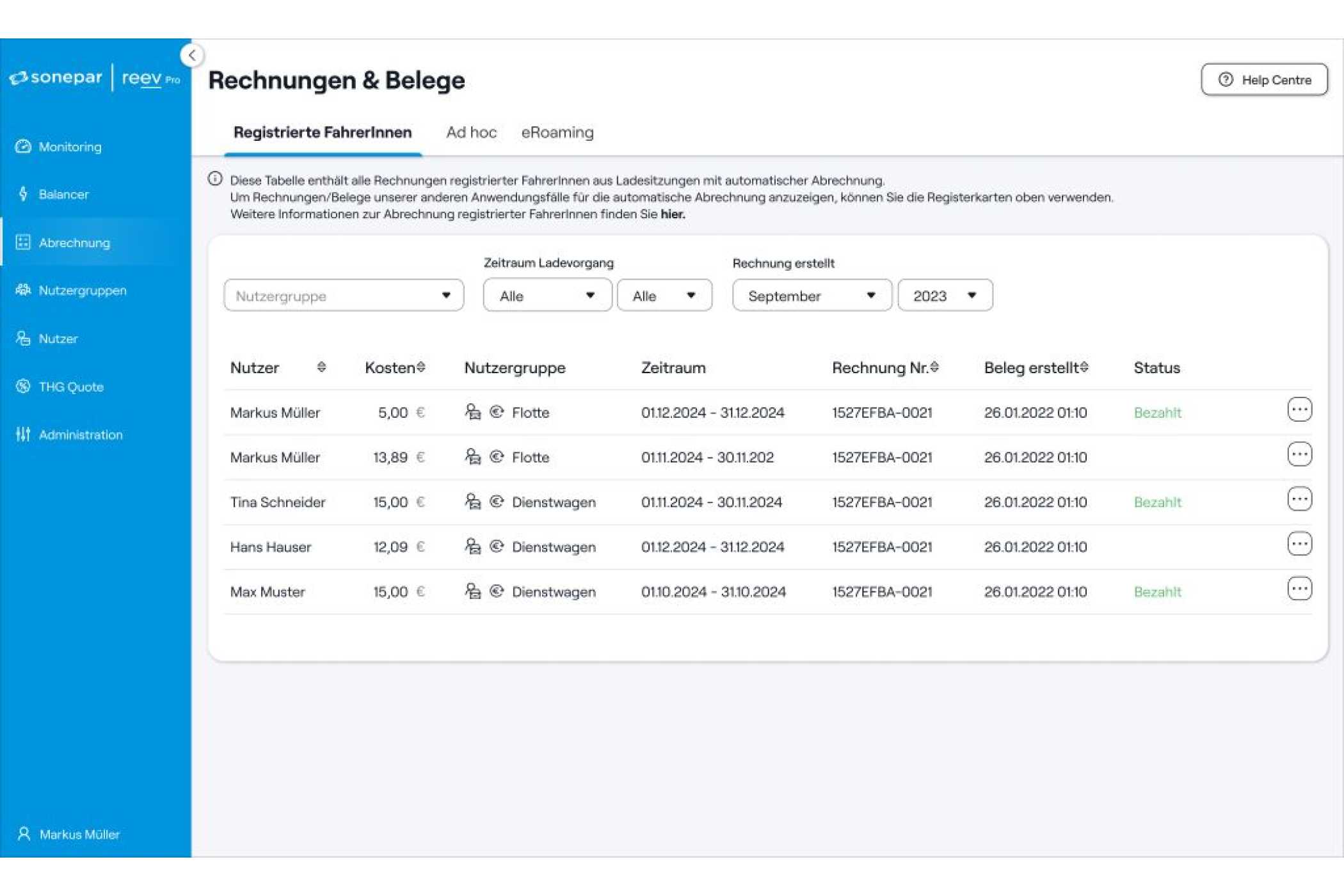The image size is (1344, 896).
Task: Click the Tina Schneider name cell
Action: pyautogui.click(x=278, y=502)
